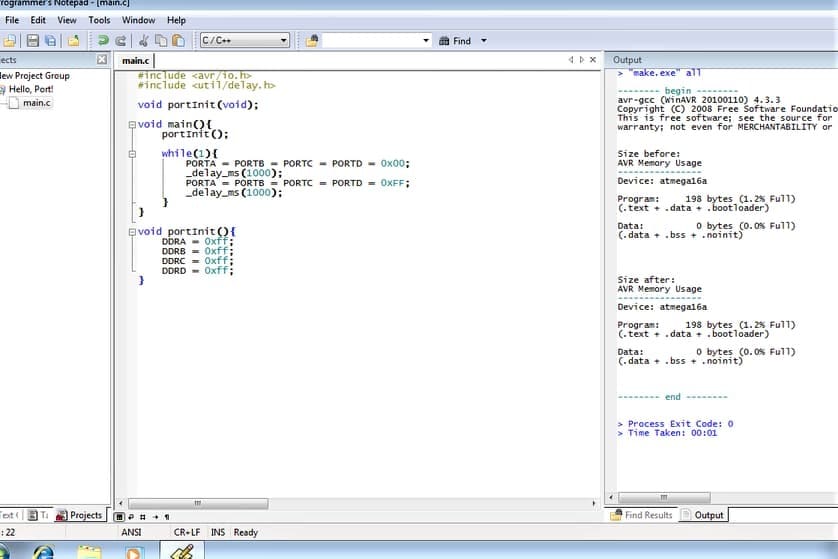Click the Output panel horizontal scrollbar thumb
The height and width of the screenshot is (559, 838).
(x=664, y=498)
